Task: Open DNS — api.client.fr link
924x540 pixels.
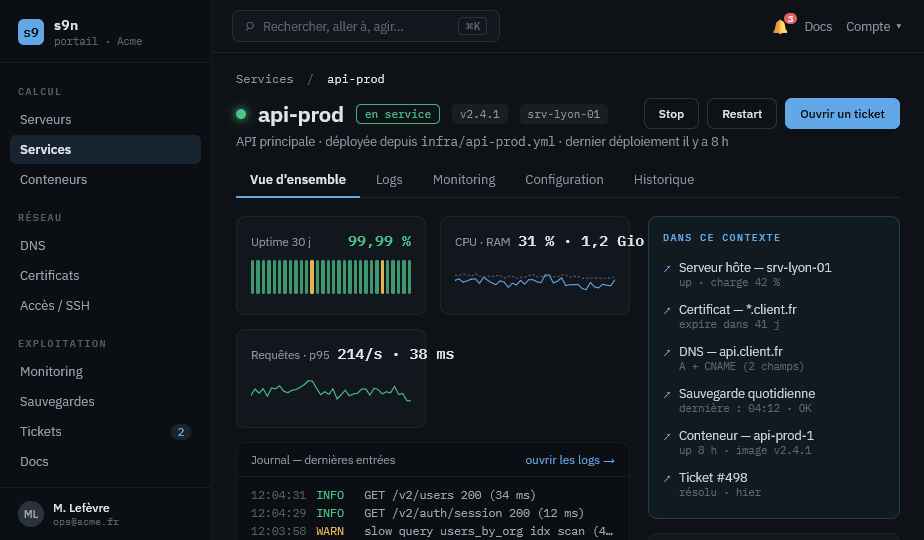Action: click(730, 352)
